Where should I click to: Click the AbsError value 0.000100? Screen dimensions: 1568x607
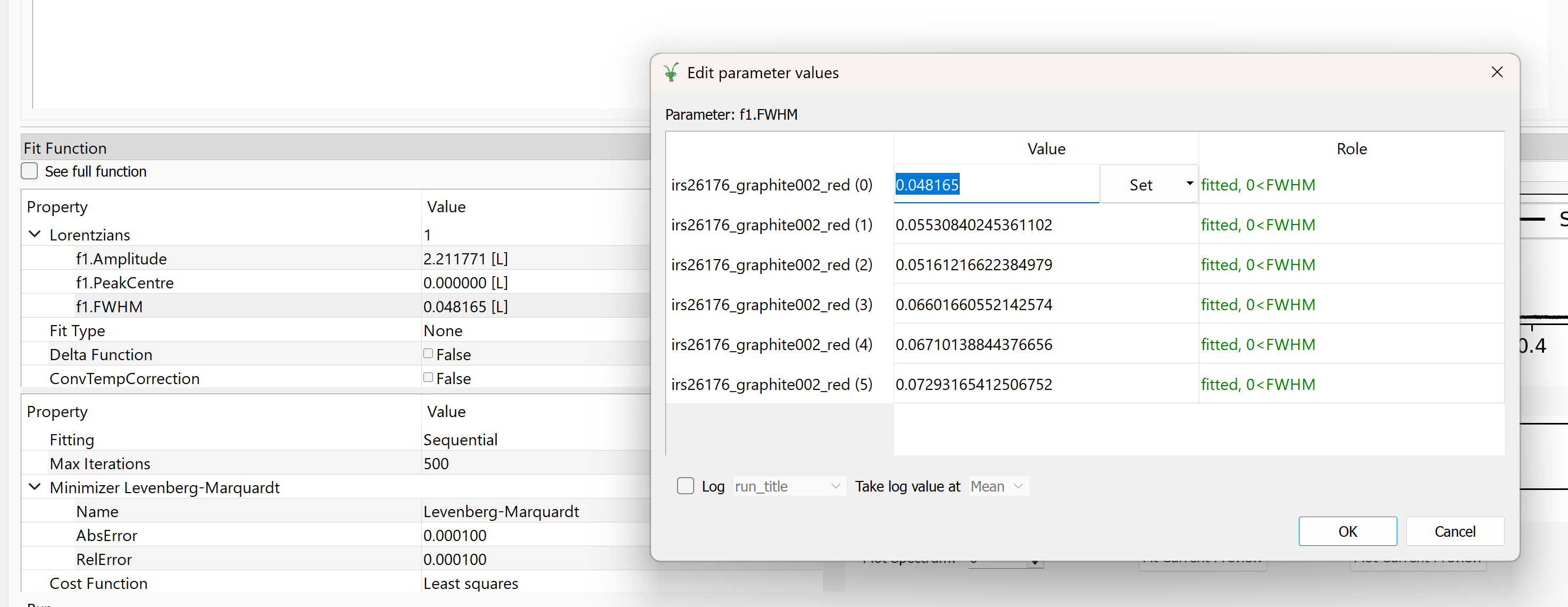(455, 535)
